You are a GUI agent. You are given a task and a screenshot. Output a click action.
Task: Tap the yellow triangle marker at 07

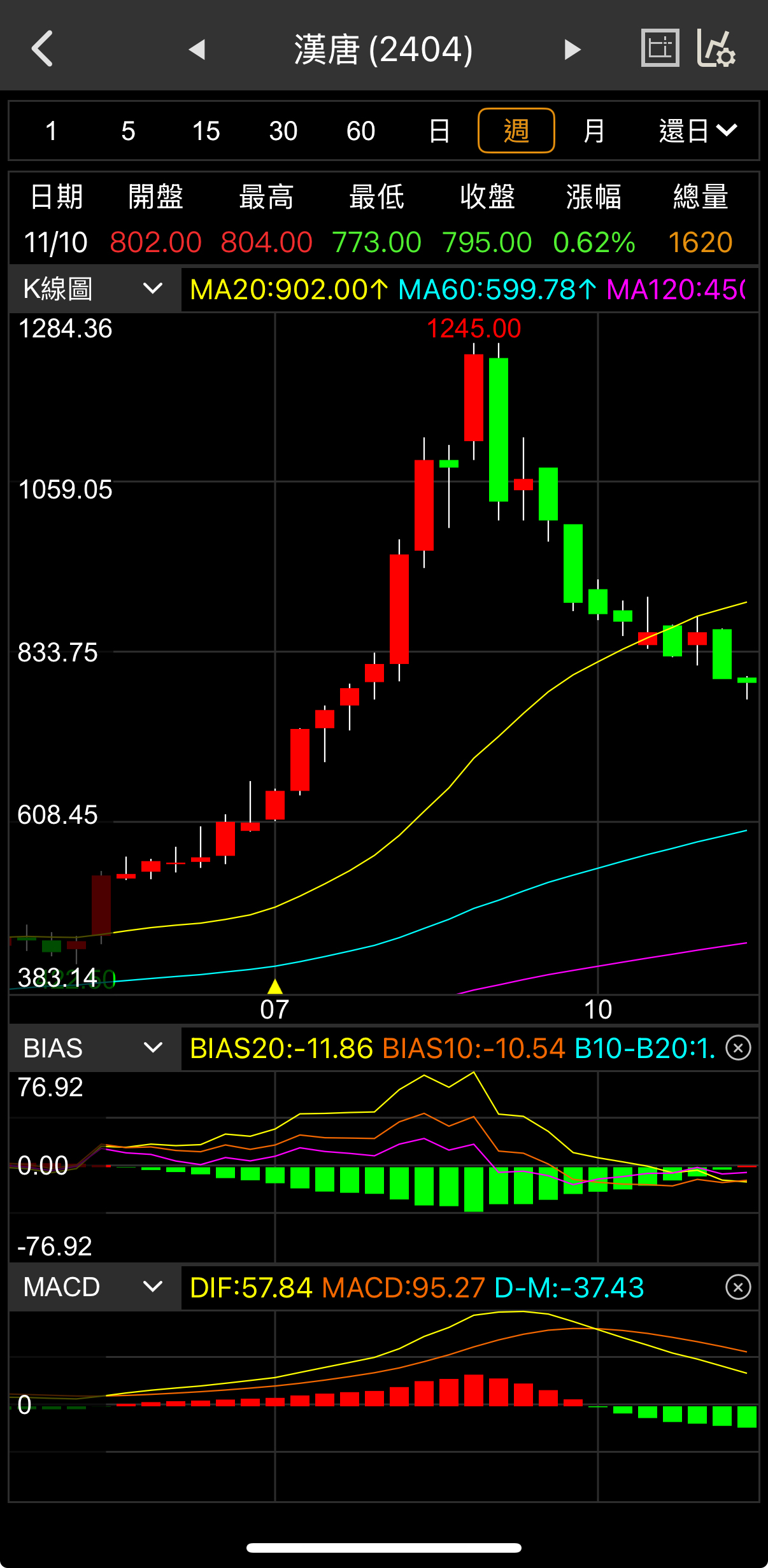click(275, 987)
